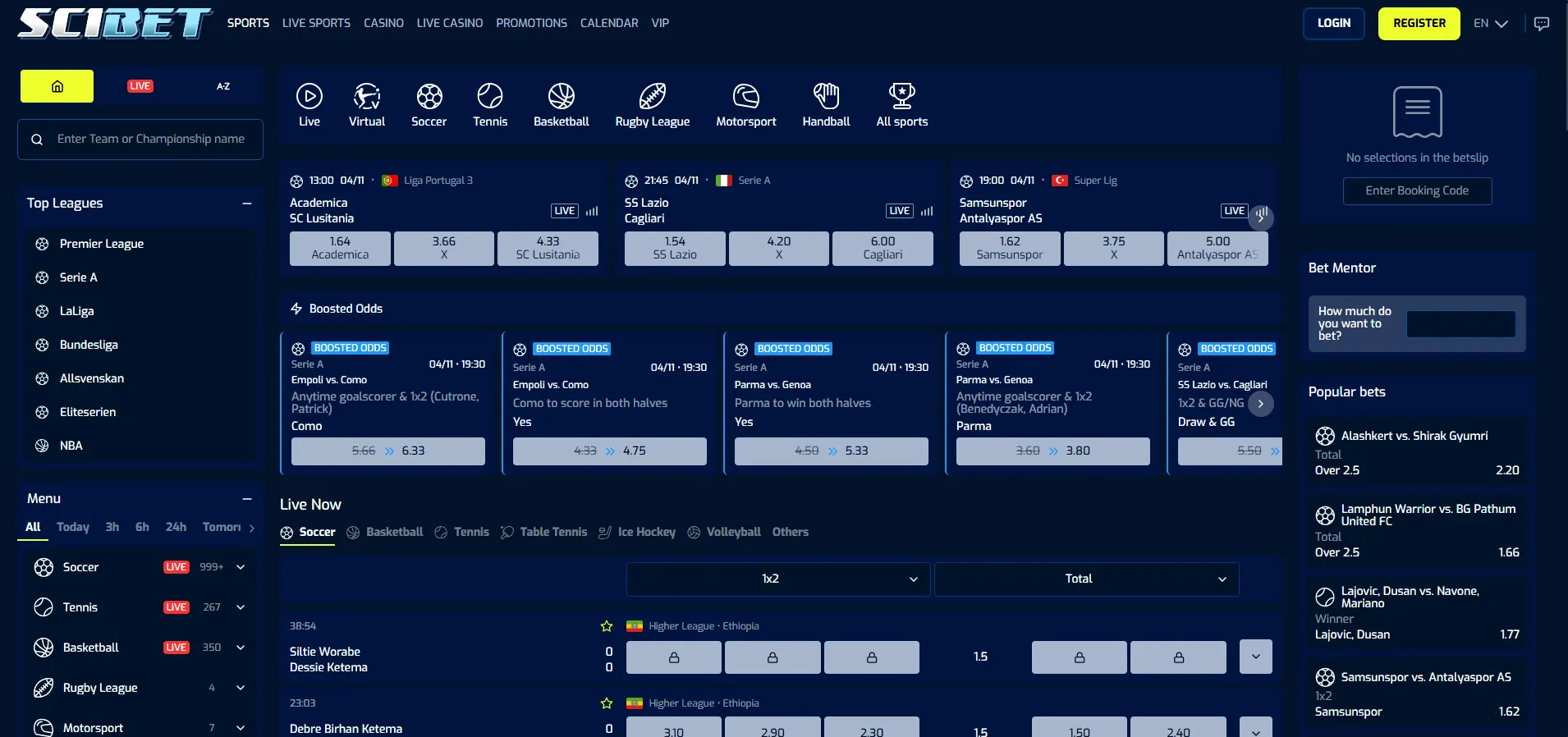Click next arrow on boosted odds carousel
This screenshot has width=1568, height=737.
pyautogui.click(x=1261, y=404)
